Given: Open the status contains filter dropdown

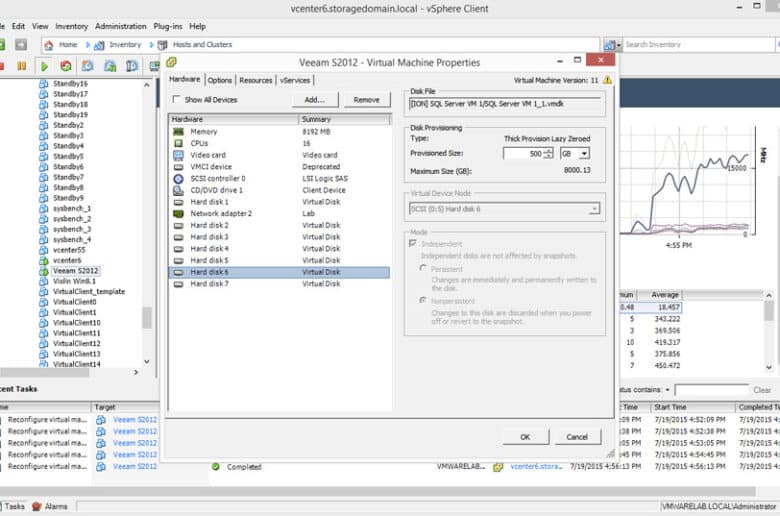Looking at the screenshot, I should click(668, 390).
